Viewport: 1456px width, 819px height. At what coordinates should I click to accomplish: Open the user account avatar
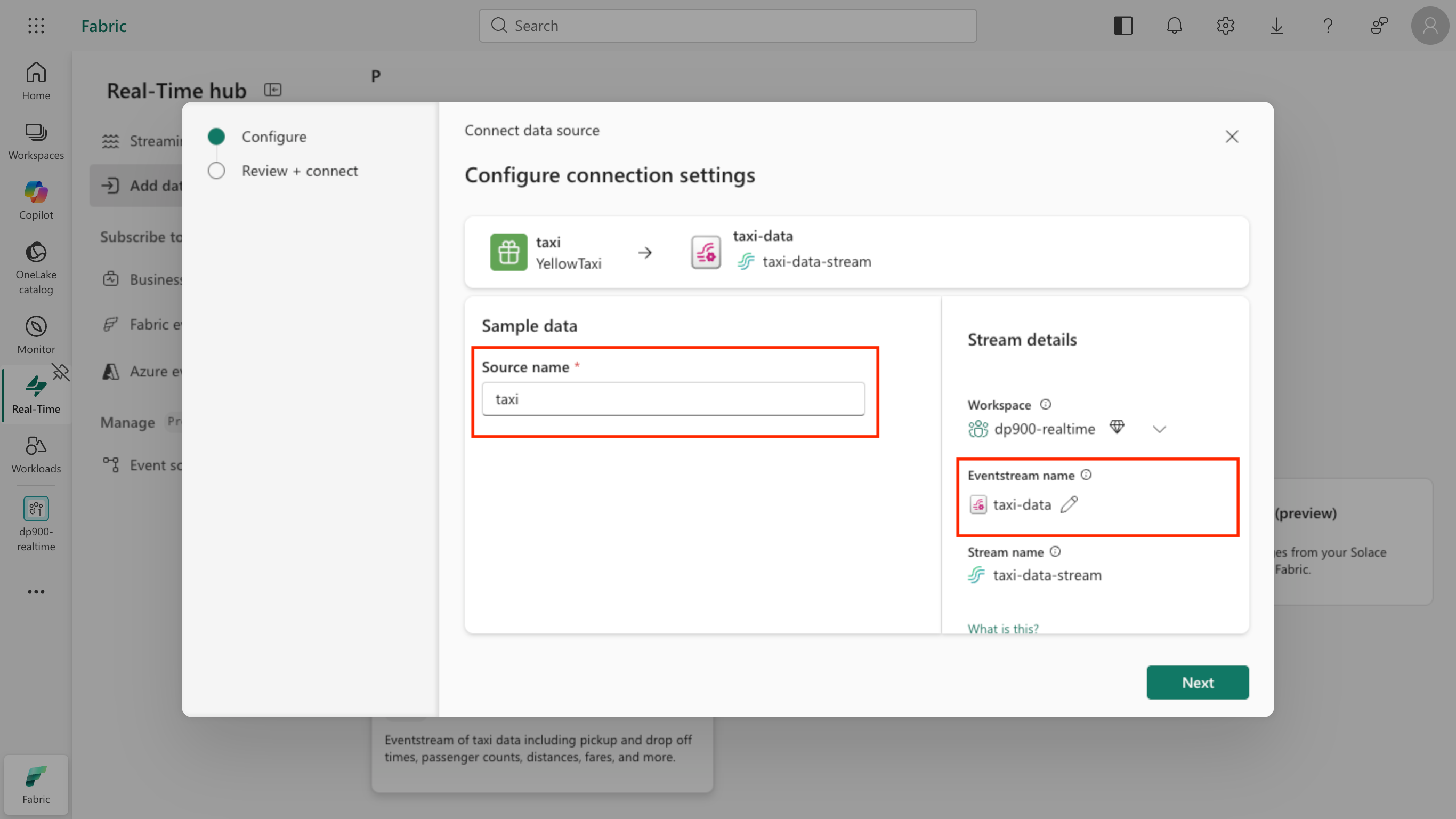click(1430, 26)
